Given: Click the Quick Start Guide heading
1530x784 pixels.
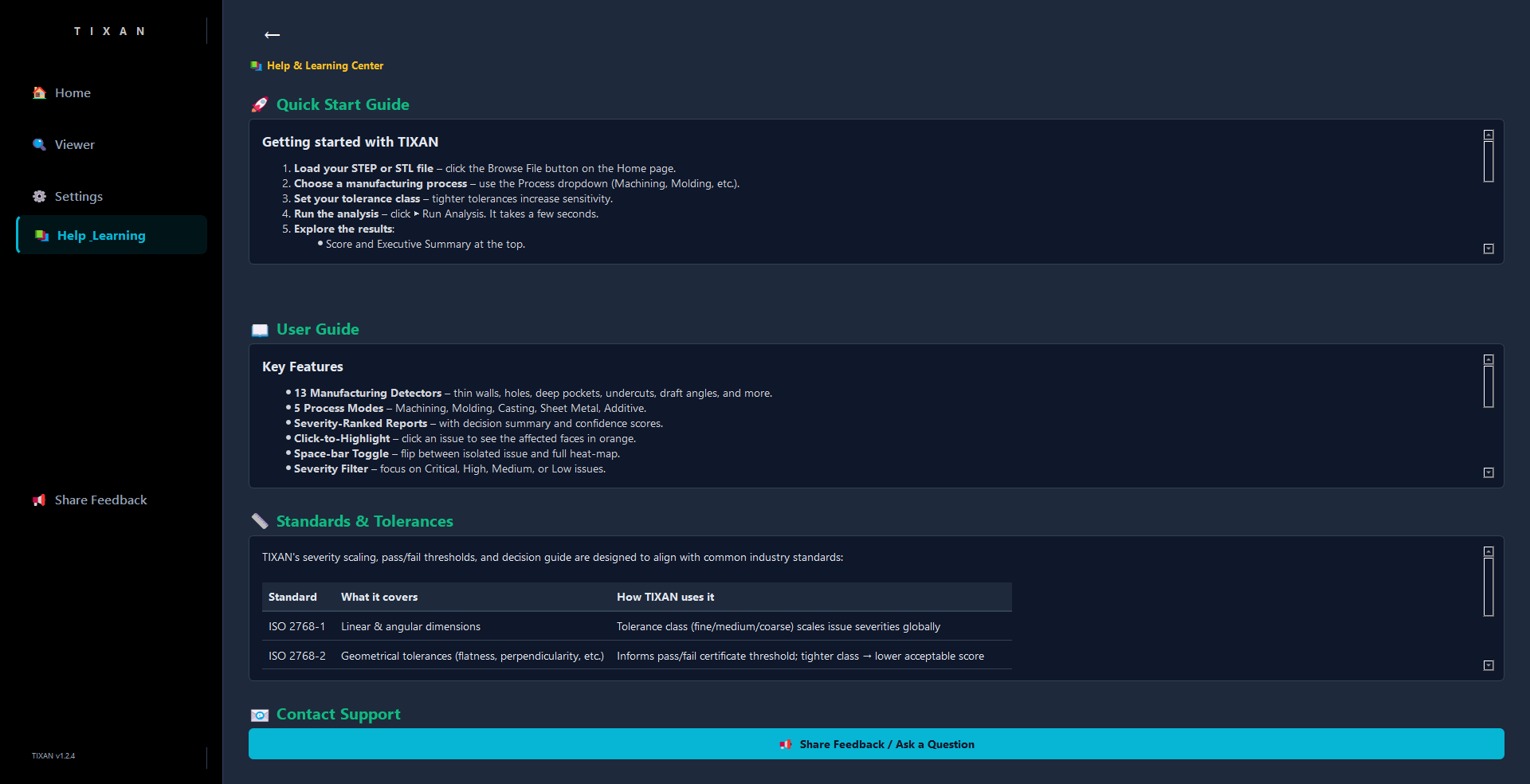Looking at the screenshot, I should tap(343, 105).
